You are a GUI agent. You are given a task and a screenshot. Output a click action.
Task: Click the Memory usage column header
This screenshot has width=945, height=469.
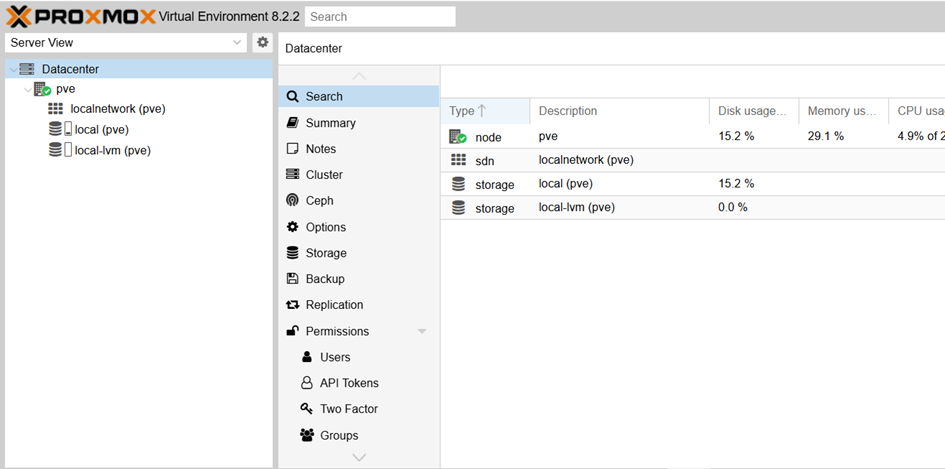pyautogui.click(x=844, y=111)
